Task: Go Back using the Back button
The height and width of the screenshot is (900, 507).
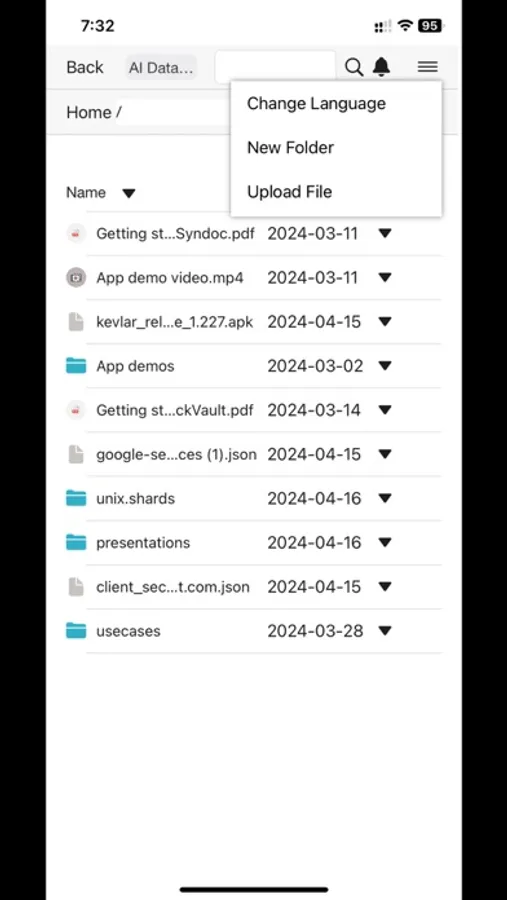Action: click(85, 67)
